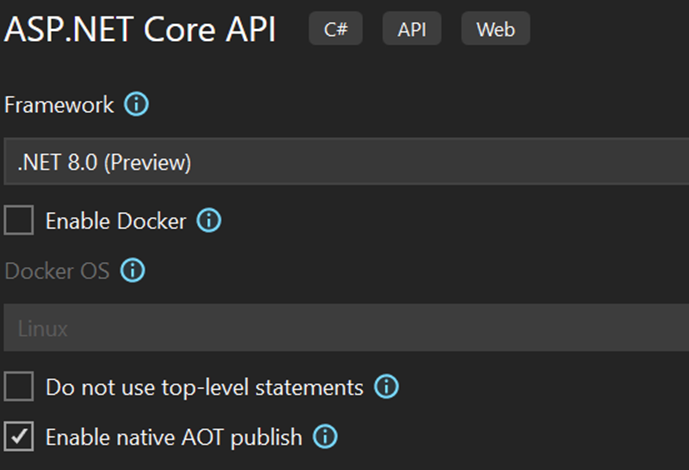
Task: Uncheck the native AOT publish checkbox
Action: pos(19,436)
